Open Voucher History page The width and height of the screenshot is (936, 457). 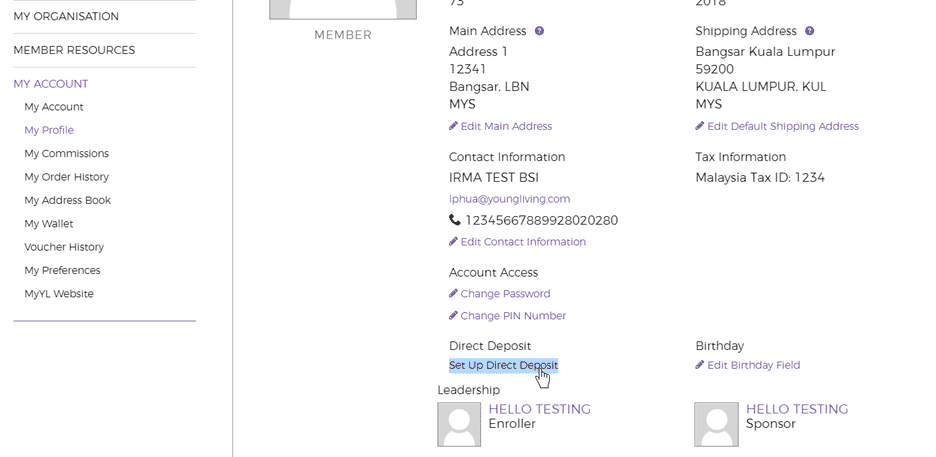click(x=64, y=247)
